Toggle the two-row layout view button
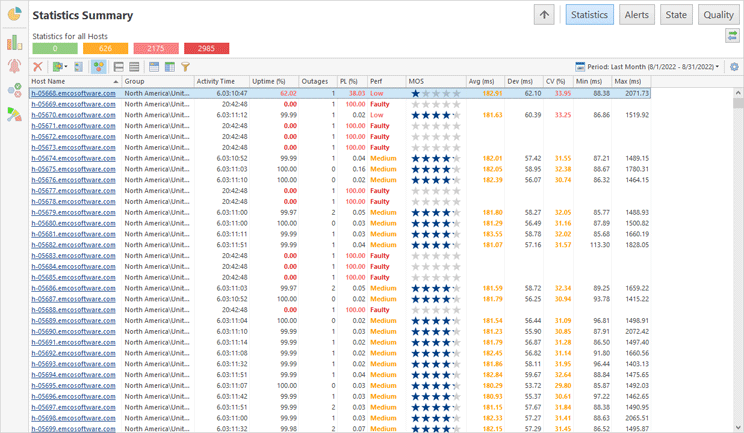This screenshot has width=744, height=433. coord(118,67)
